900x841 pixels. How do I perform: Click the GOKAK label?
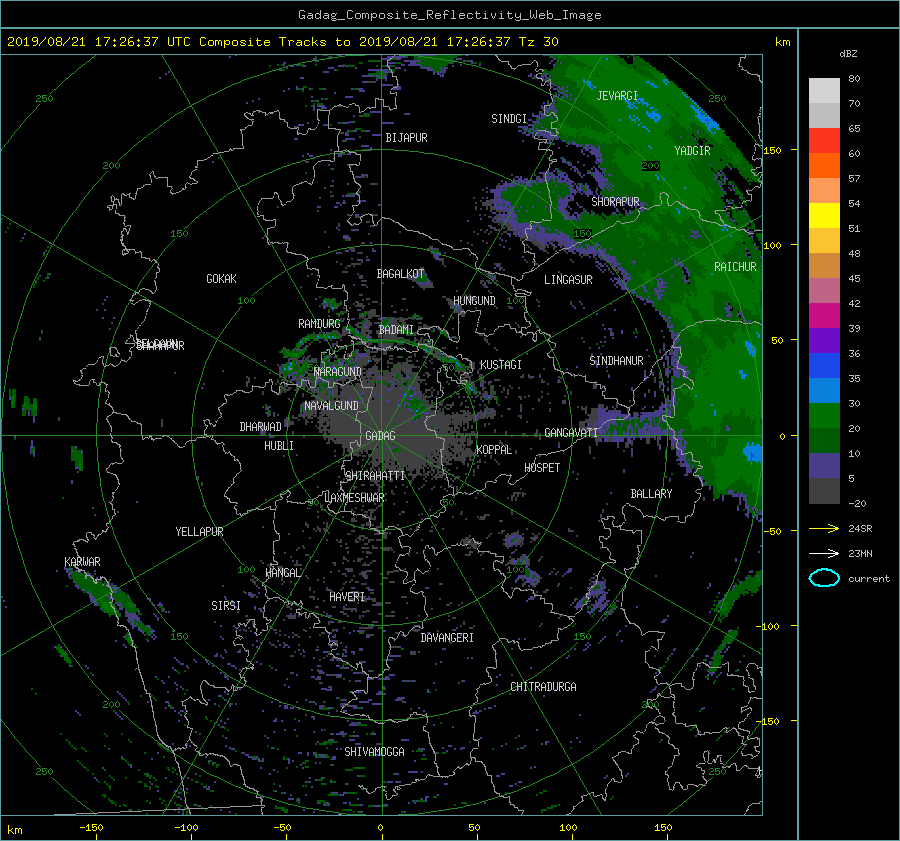click(221, 279)
